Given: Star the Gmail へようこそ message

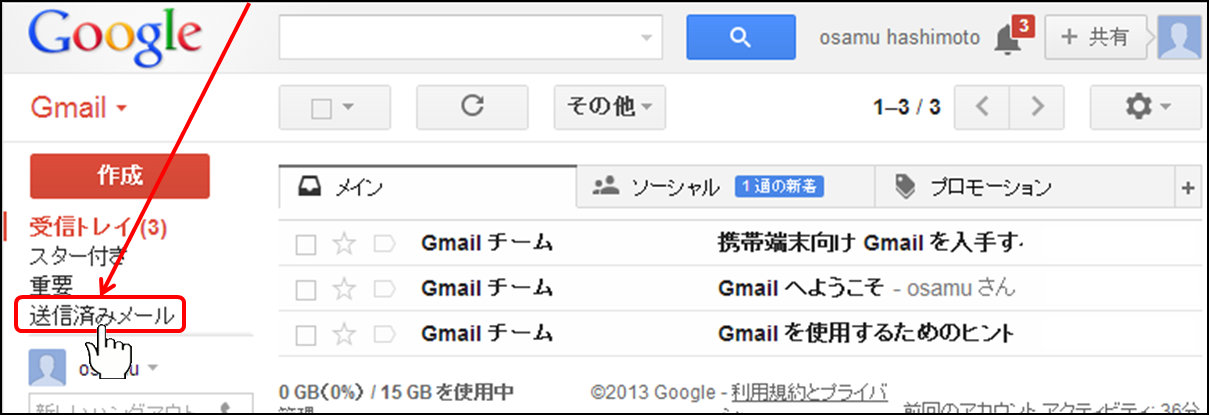Looking at the screenshot, I should point(344,288).
